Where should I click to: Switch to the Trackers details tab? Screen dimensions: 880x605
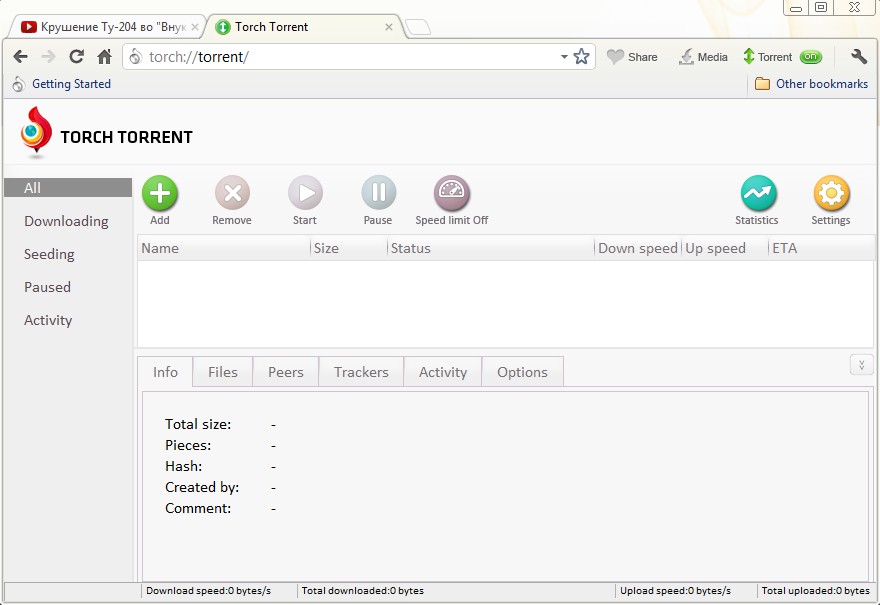361,372
